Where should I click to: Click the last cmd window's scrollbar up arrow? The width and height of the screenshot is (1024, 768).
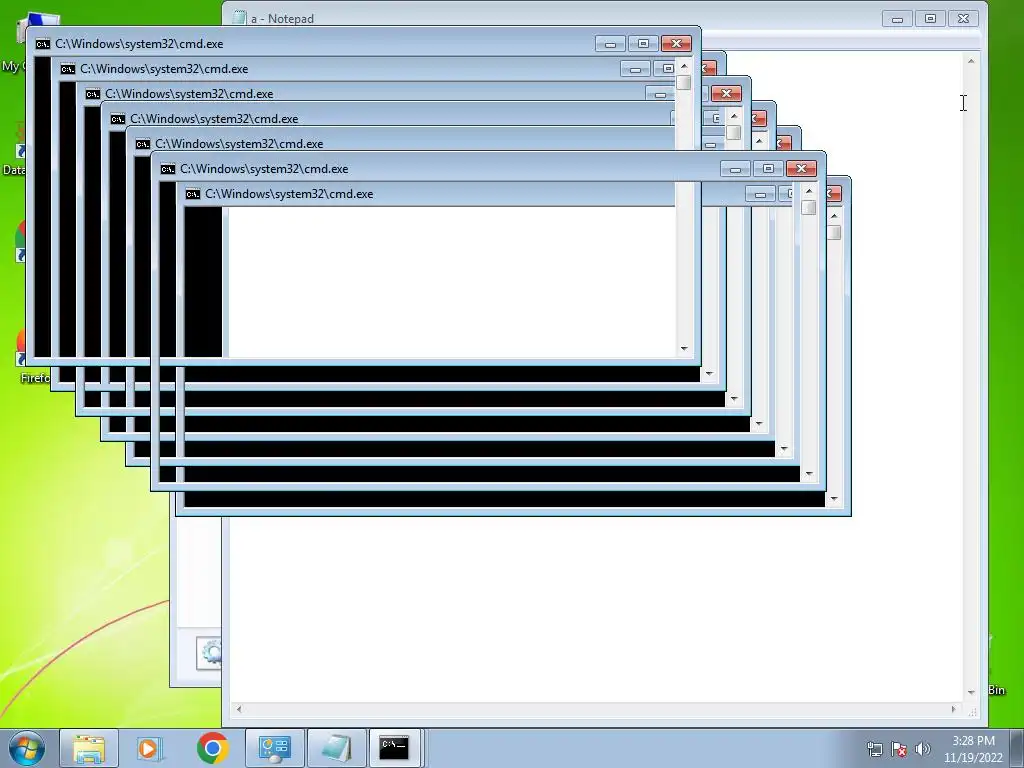coord(833,216)
